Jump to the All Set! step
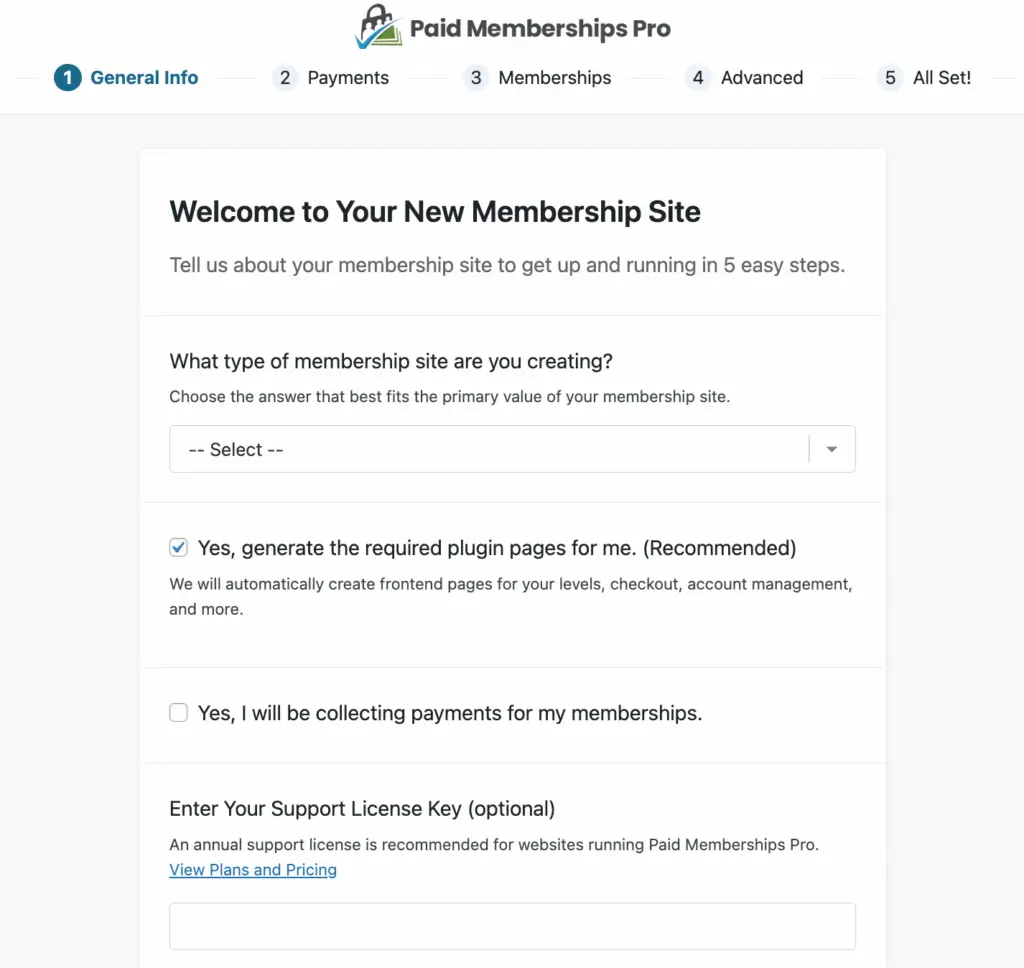The height and width of the screenshot is (968, 1024). 942,77
